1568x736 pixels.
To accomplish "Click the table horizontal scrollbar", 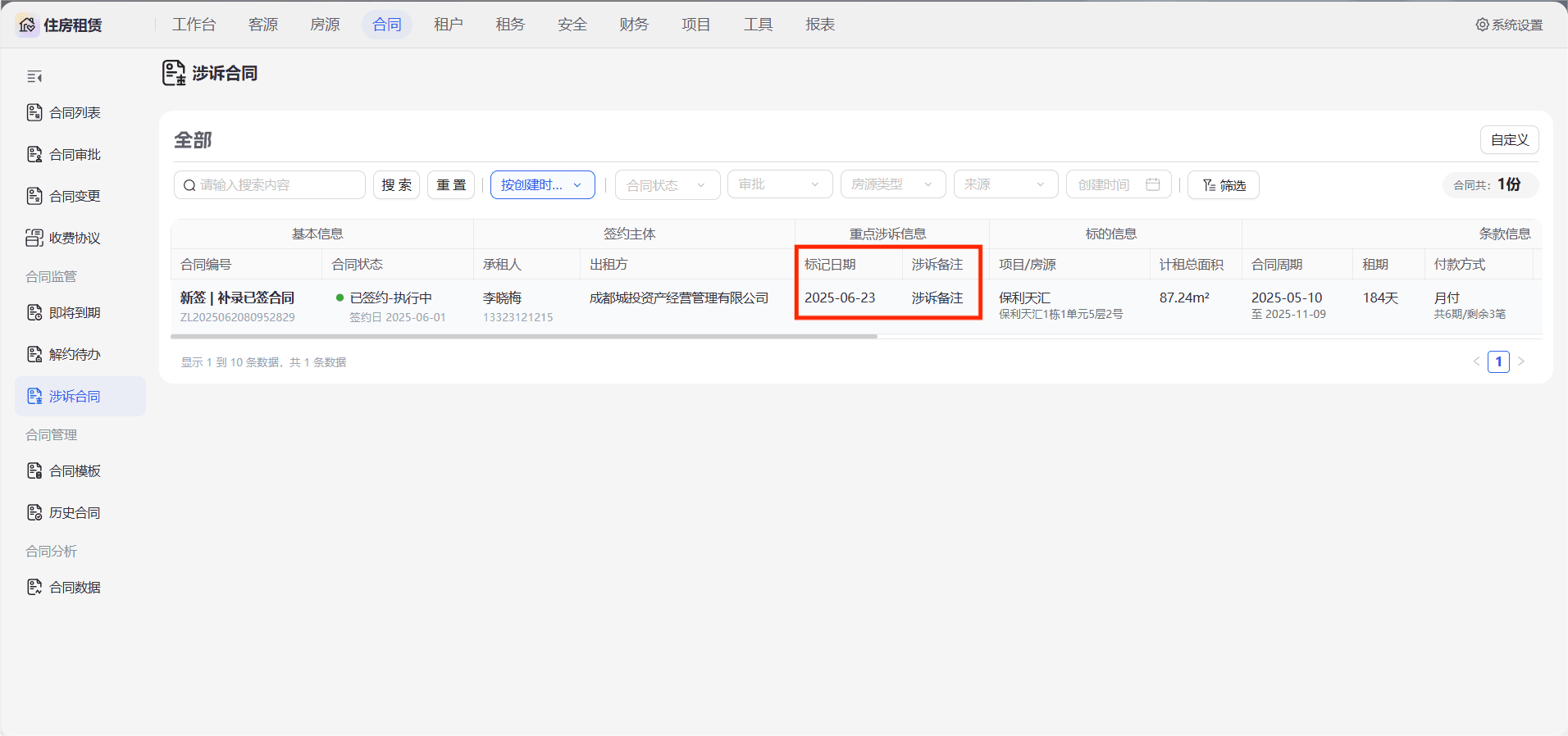I will tap(524, 336).
